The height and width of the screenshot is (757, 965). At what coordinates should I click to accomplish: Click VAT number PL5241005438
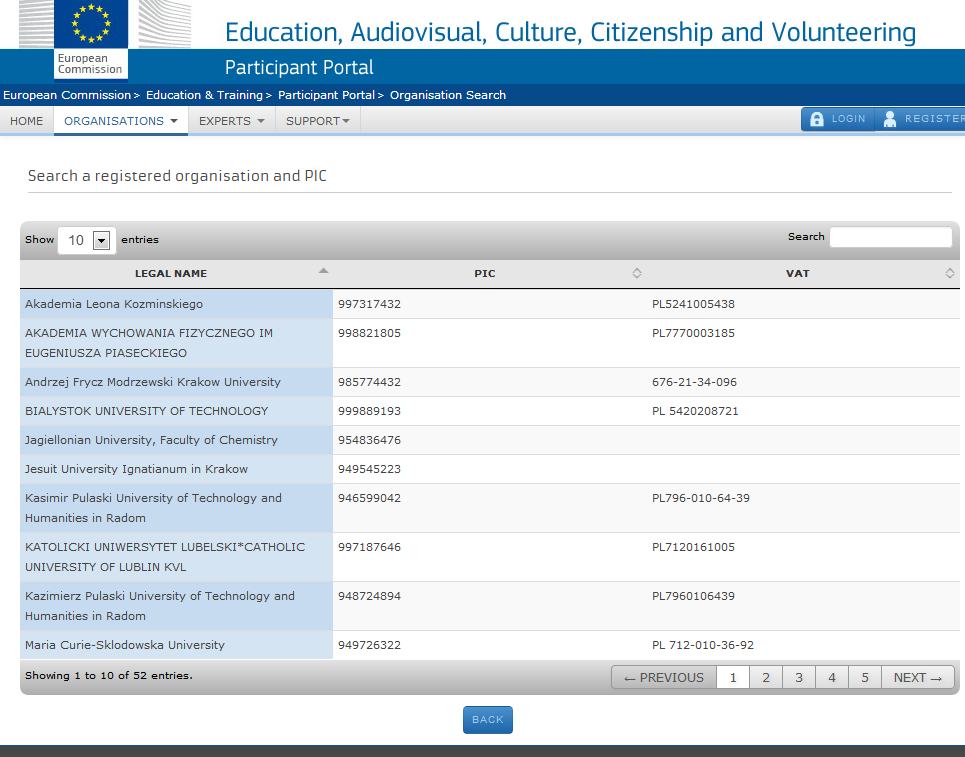693,304
